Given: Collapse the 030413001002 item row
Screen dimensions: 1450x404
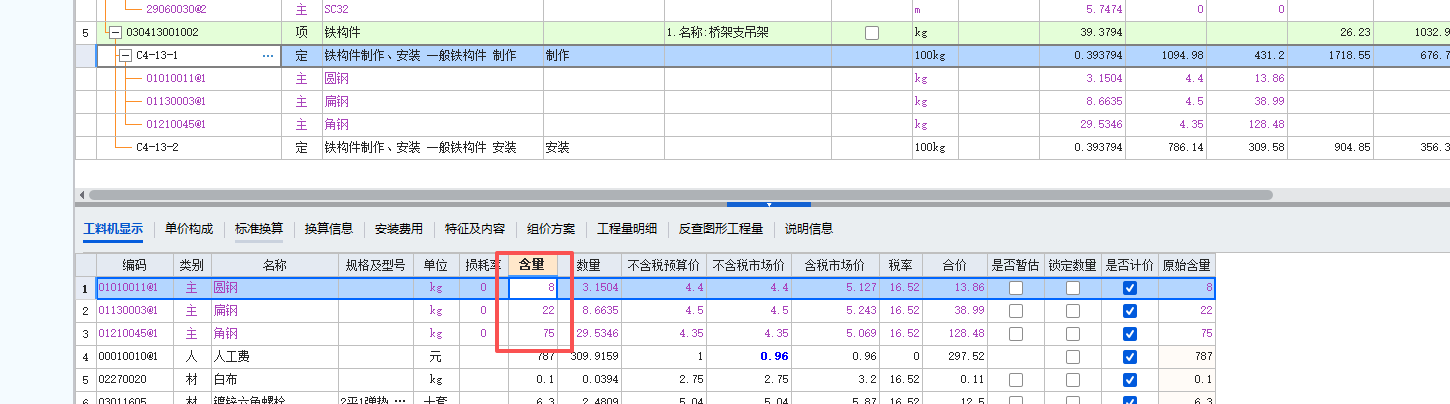Looking at the screenshot, I should (x=116, y=32).
